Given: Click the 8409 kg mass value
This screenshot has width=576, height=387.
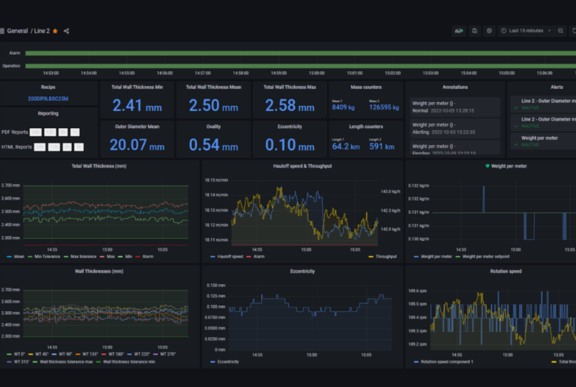Looking at the screenshot, I should [343, 108].
